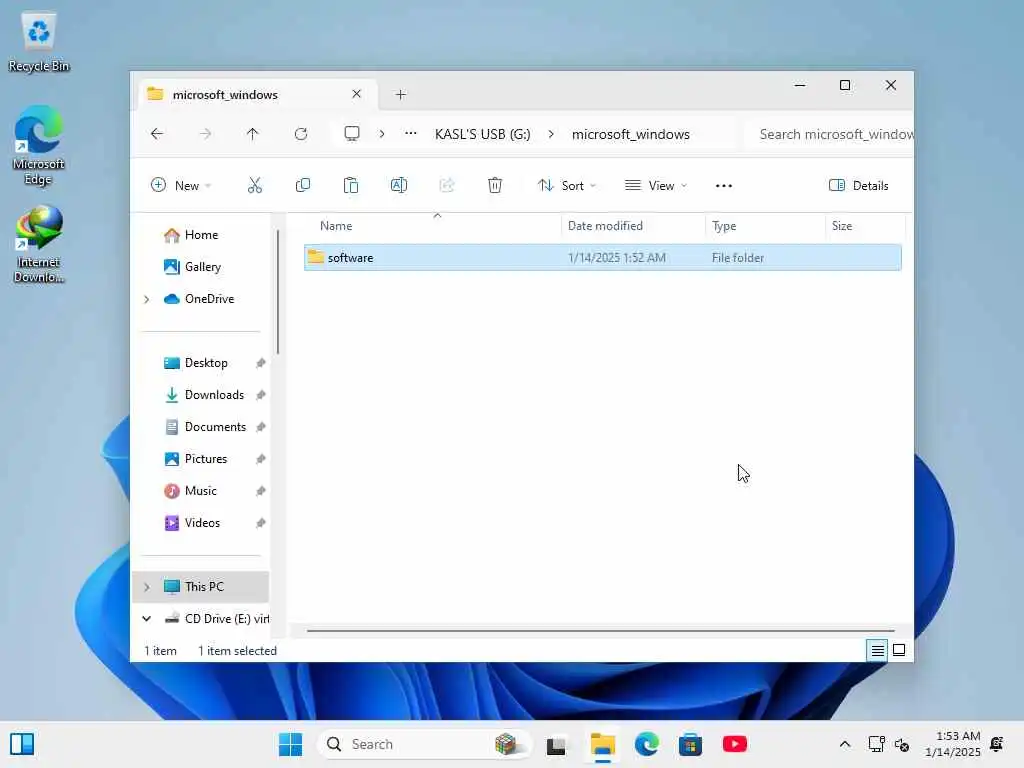Go back with the left arrow
This screenshot has height=768, width=1024.
pos(157,134)
